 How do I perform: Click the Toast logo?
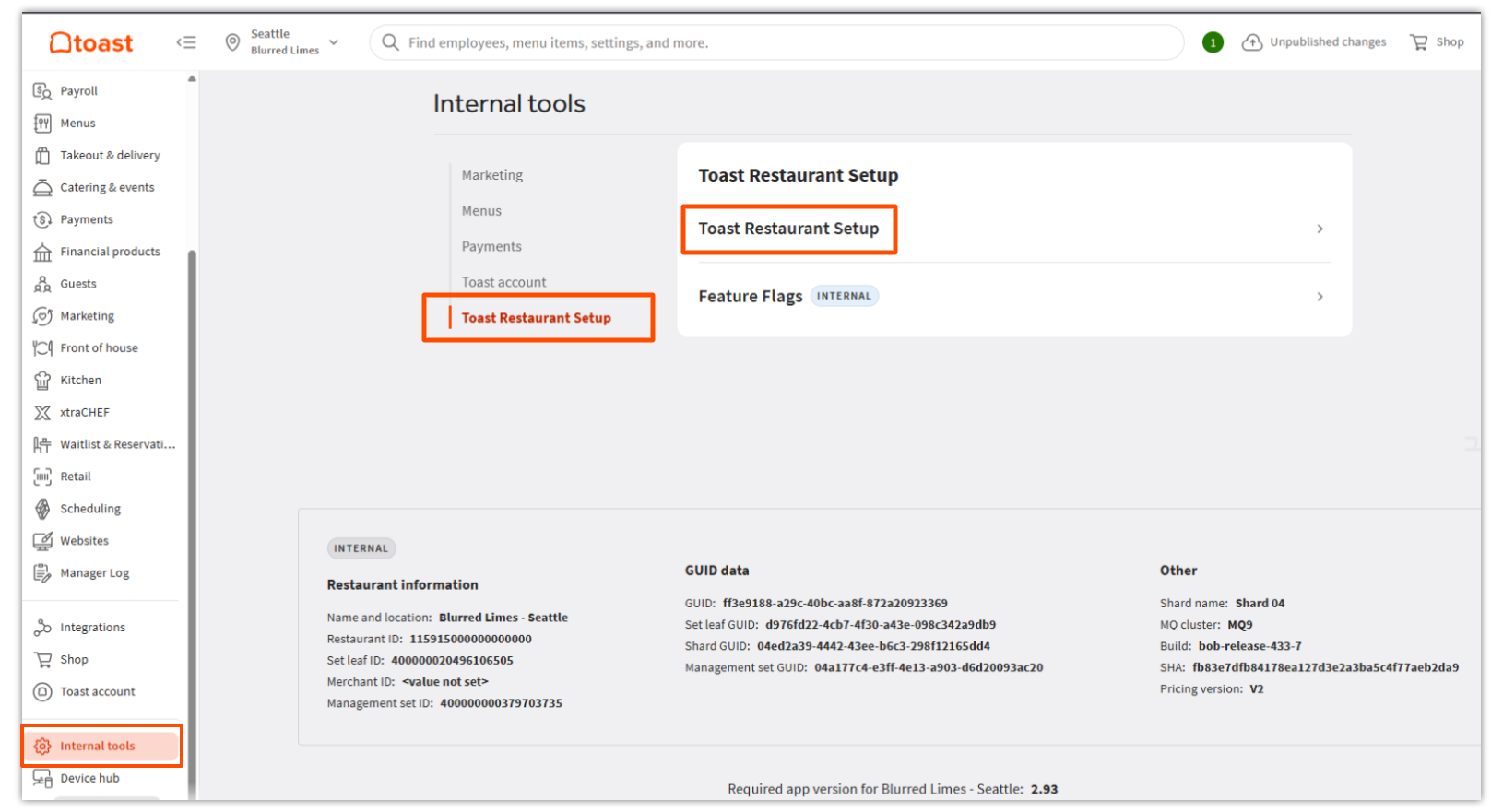tap(91, 42)
